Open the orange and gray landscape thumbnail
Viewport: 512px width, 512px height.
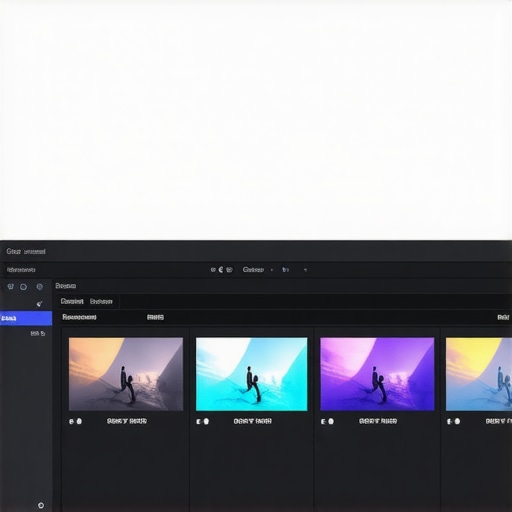[x=126, y=374]
